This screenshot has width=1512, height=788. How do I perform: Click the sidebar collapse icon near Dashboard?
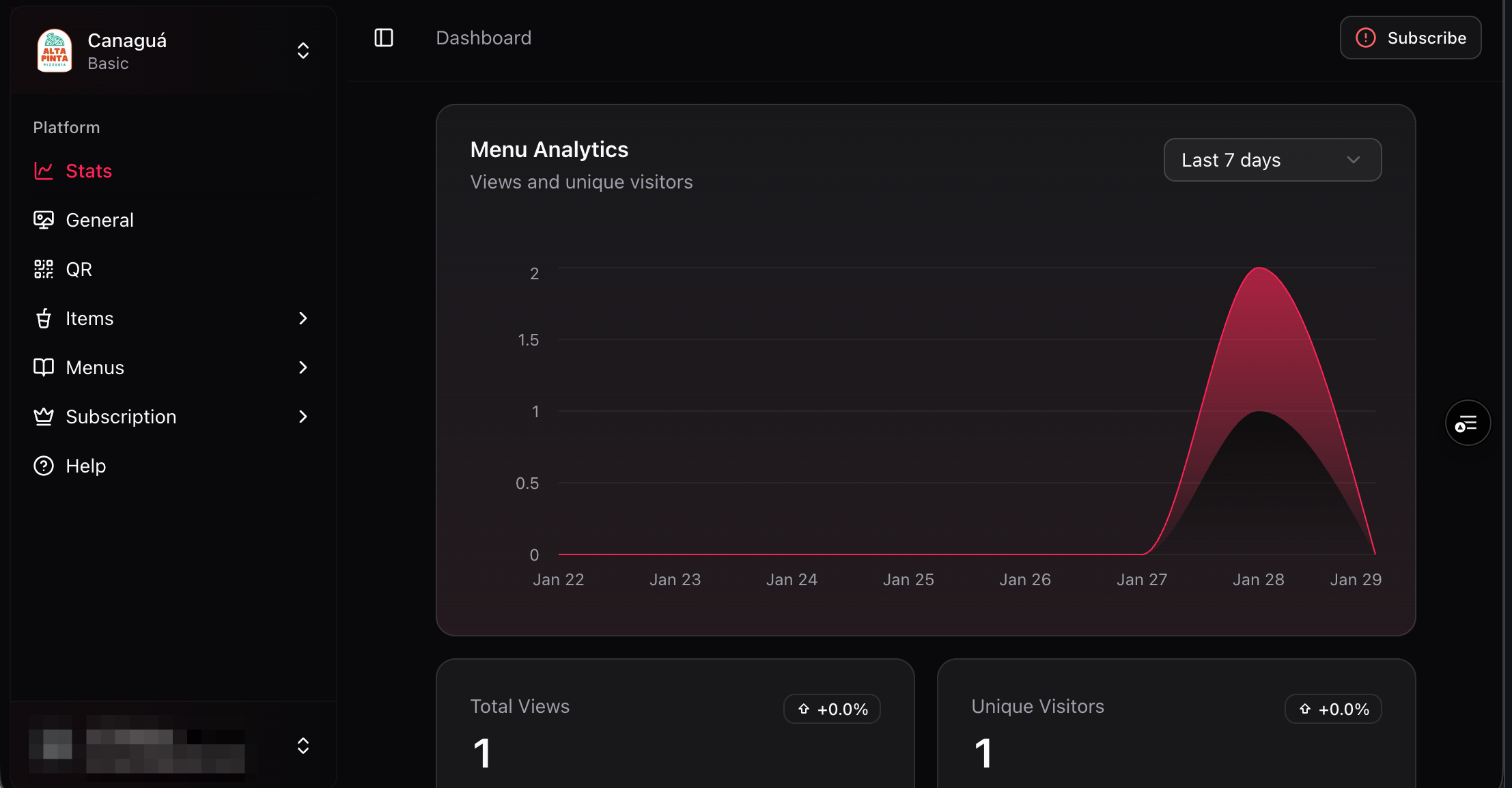[383, 38]
